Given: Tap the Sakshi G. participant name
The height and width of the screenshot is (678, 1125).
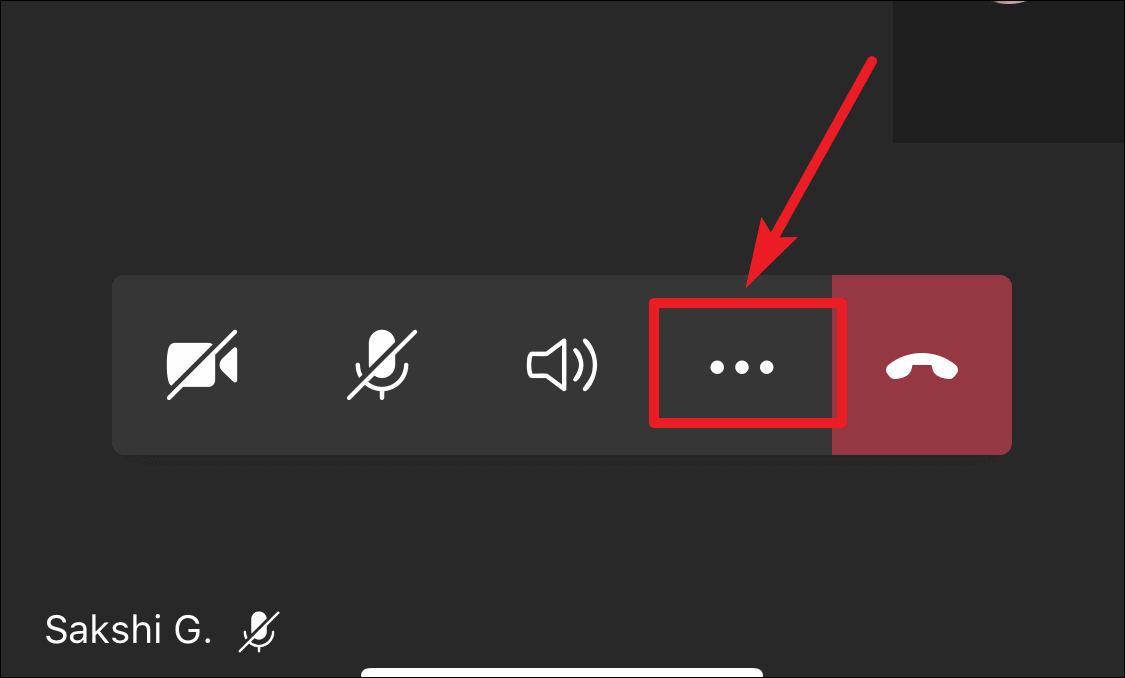Looking at the screenshot, I should click(x=128, y=630).
